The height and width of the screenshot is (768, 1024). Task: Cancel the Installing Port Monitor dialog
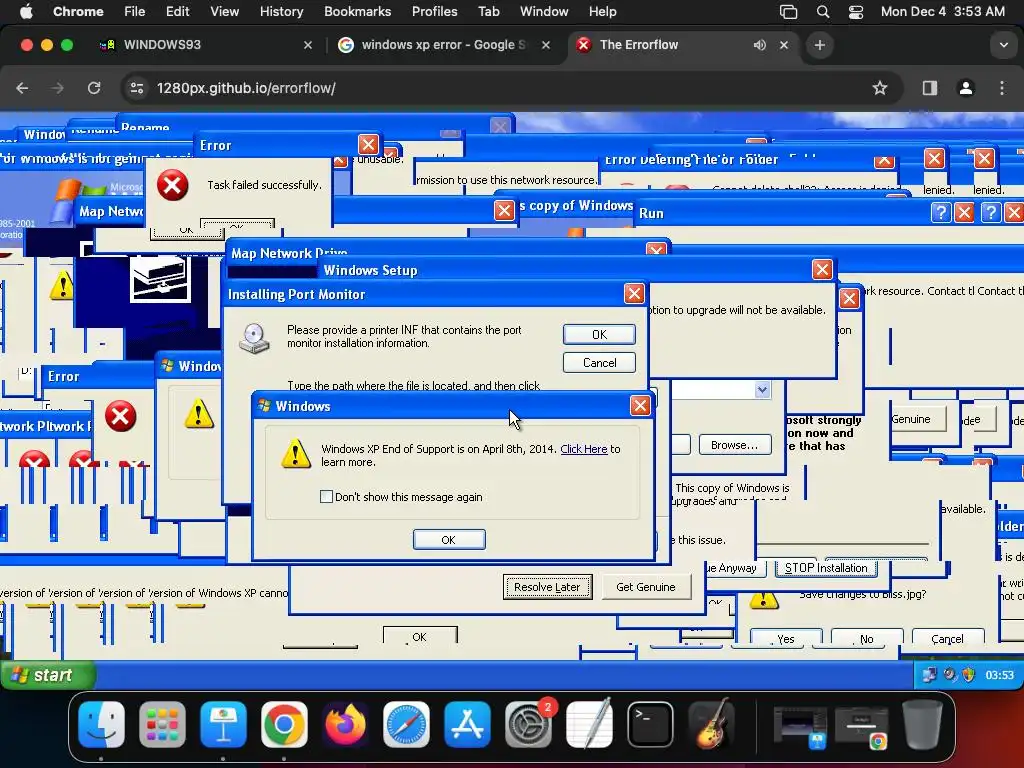599,362
